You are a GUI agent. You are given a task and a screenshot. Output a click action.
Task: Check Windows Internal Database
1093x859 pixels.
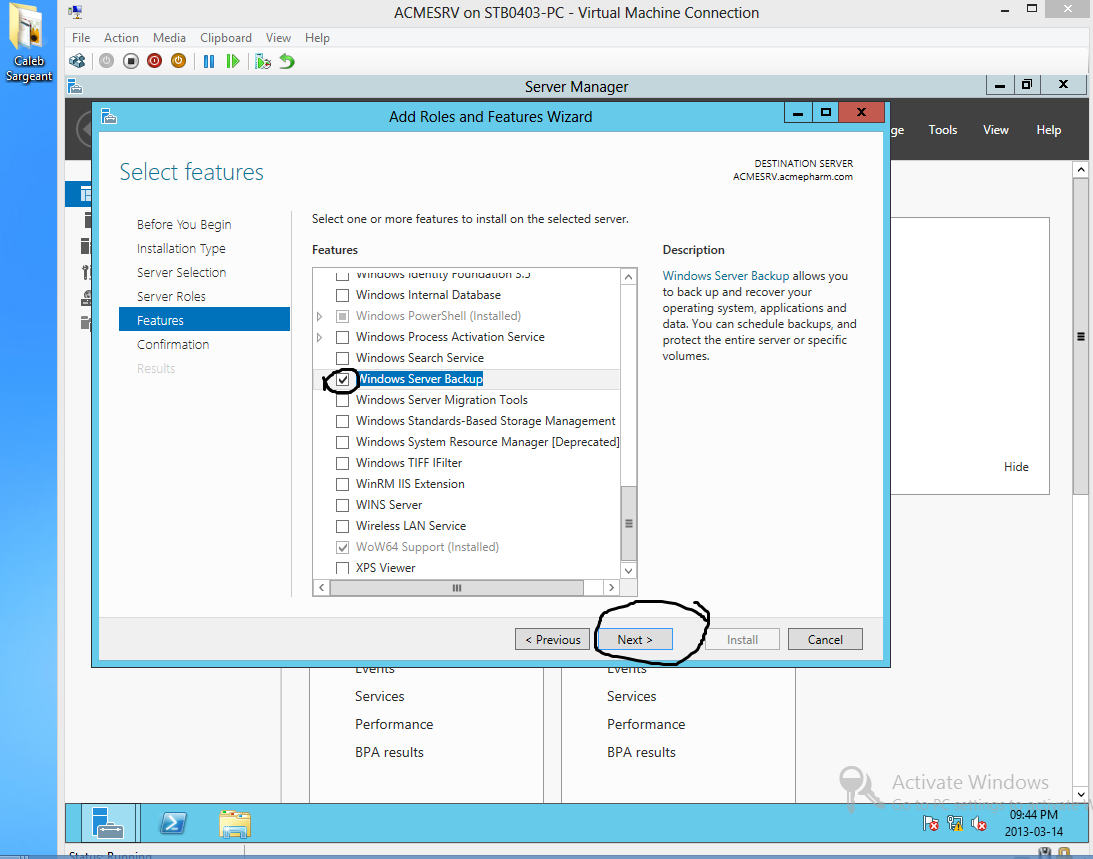(x=342, y=295)
